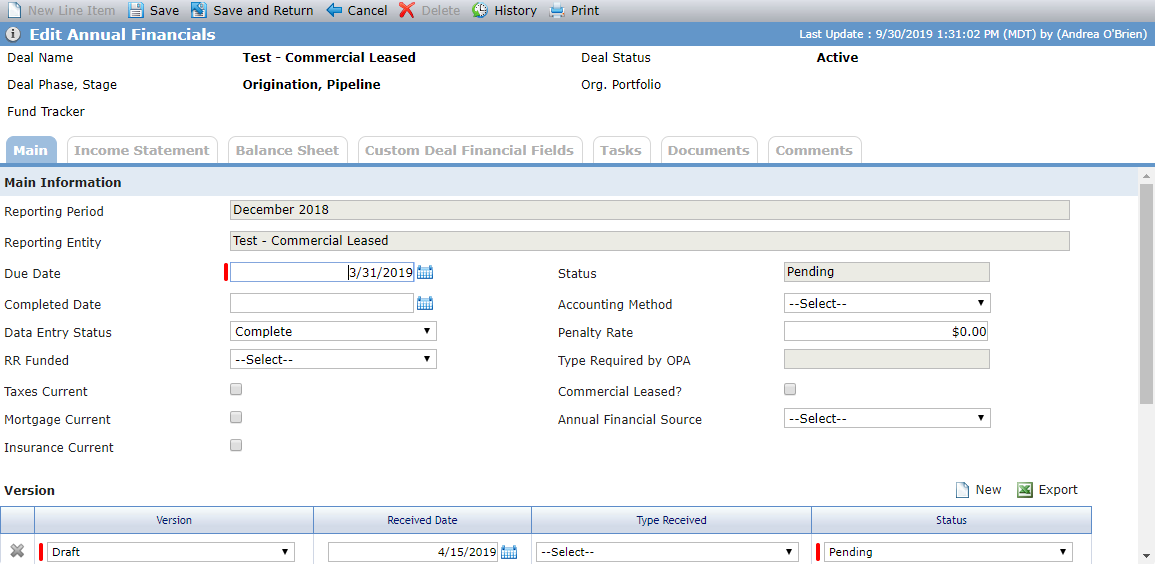Click the Save and Return icon
The width and height of the screenshot is (1155, 564).
(x=198, y=10)
